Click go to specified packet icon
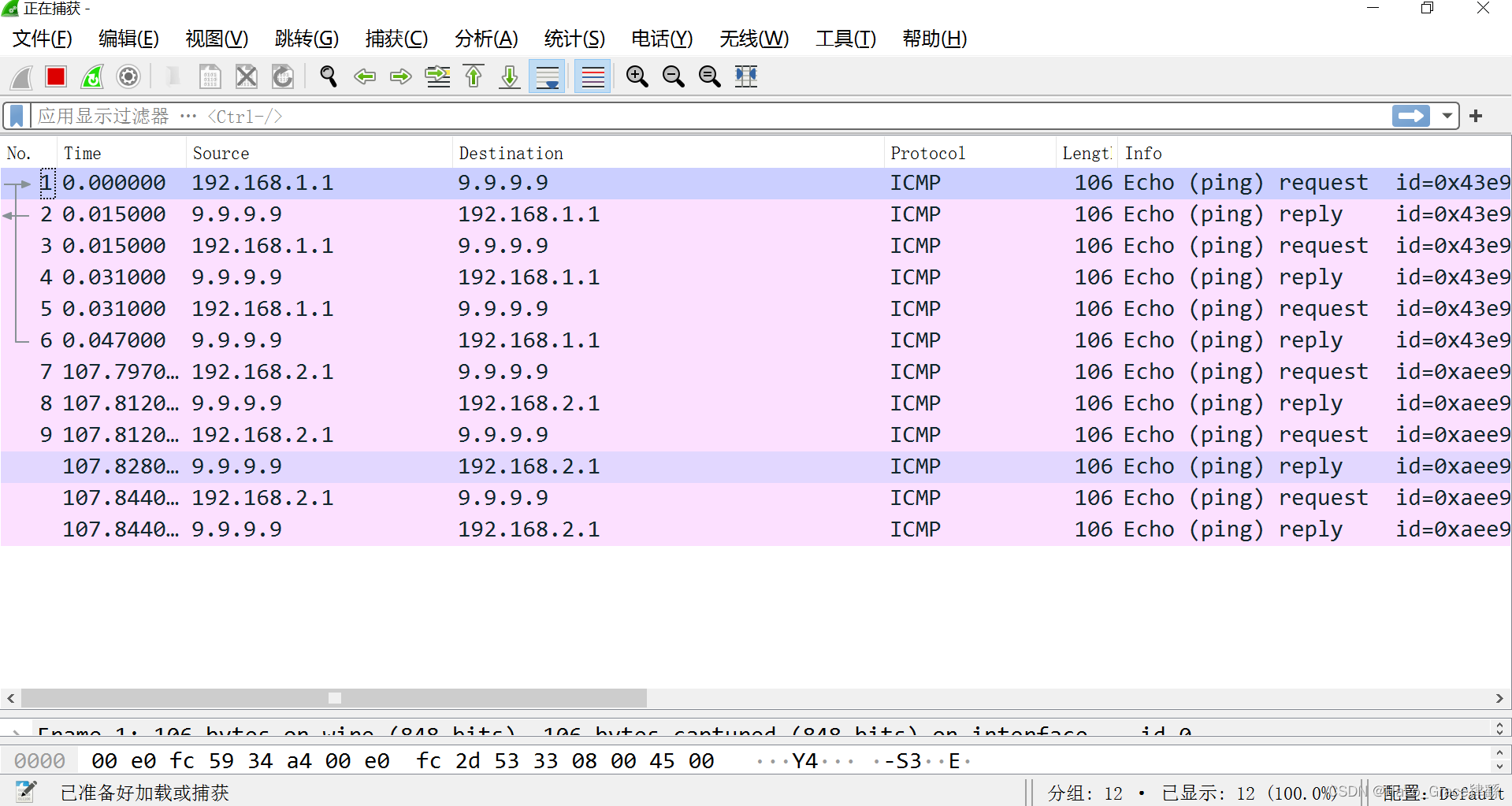This screenshot has width=1512, height=806. pyautogui.click(x=437, y=76)
